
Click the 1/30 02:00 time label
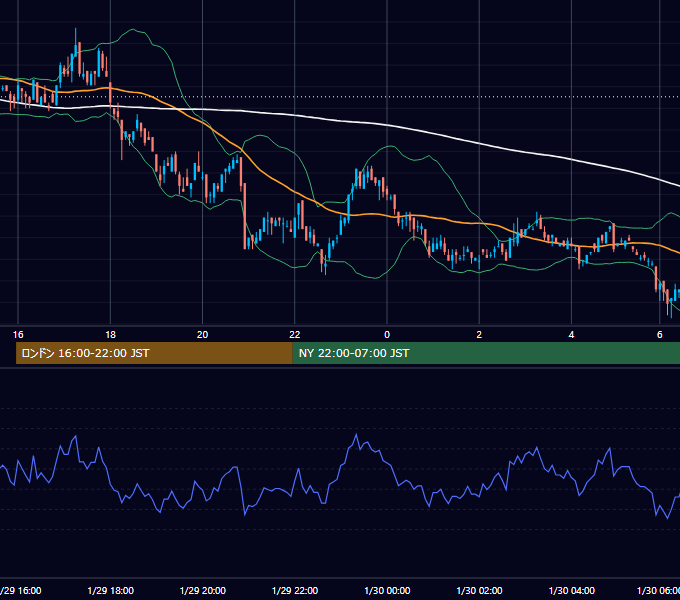(479, 590)
